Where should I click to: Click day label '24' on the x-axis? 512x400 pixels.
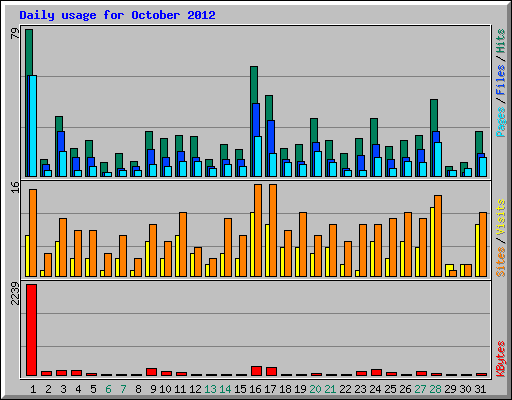375,389
